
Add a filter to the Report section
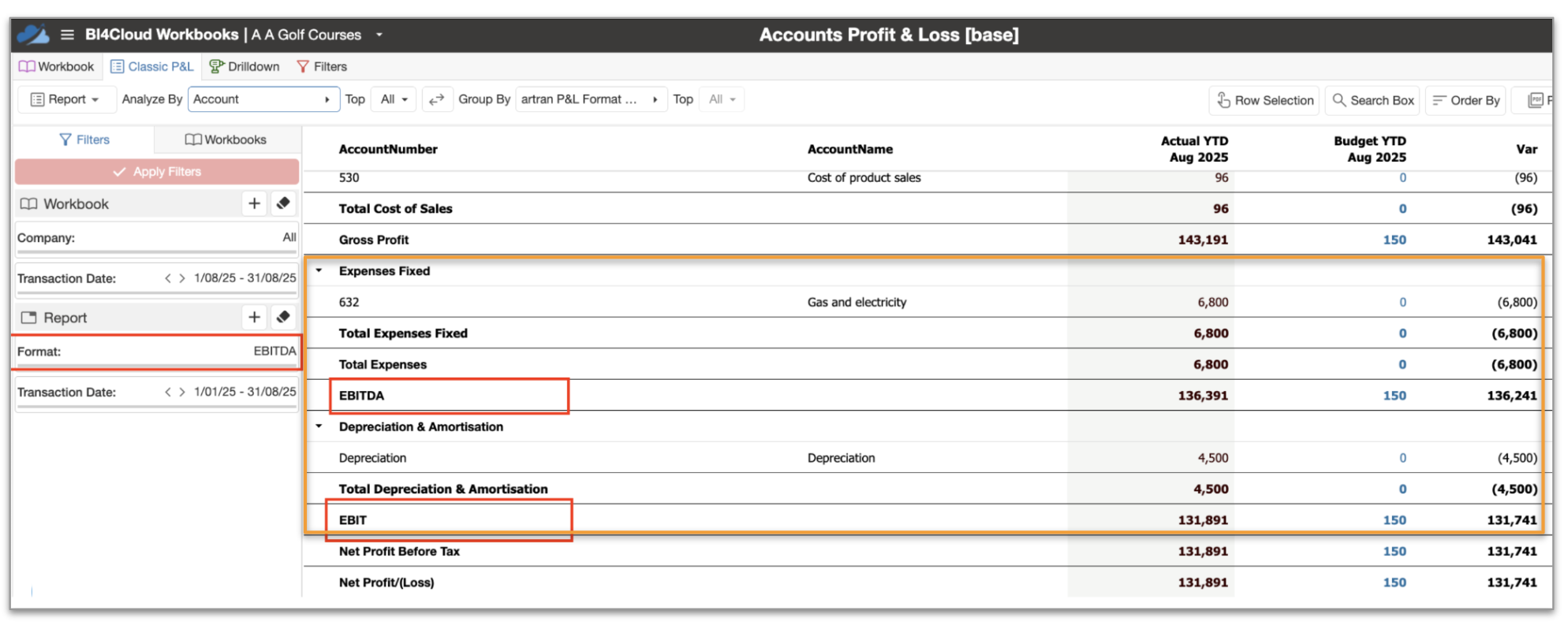tap(254, 318)
